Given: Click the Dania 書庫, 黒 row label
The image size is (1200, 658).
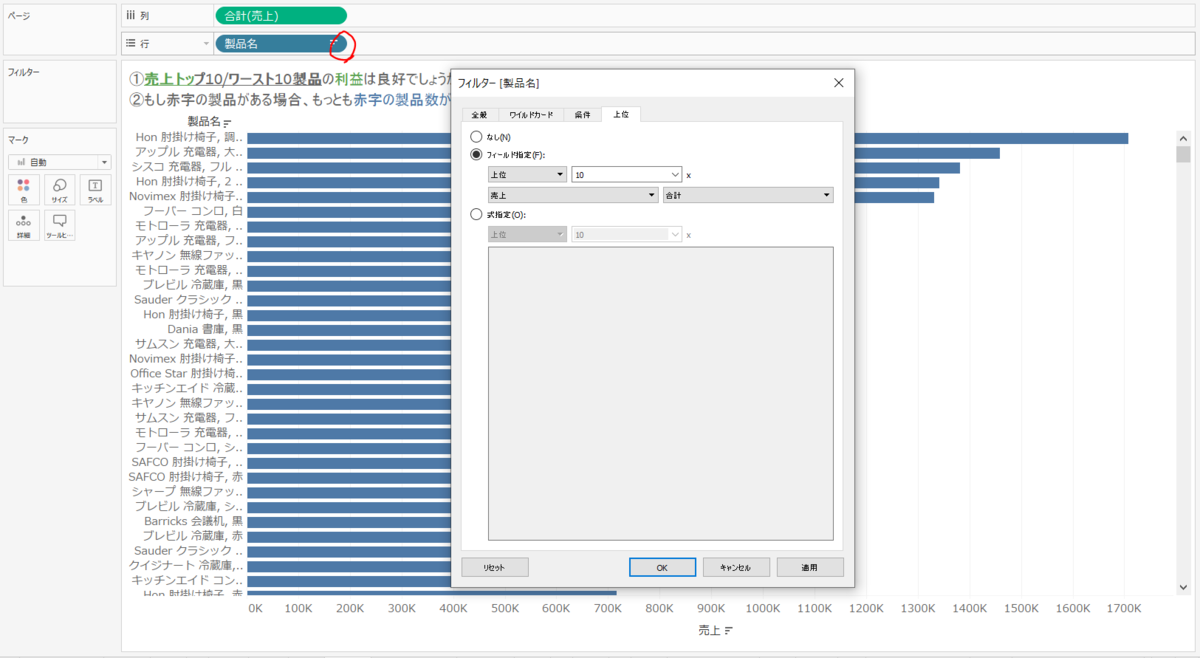Looking at the screenshot, I should point(204,329).
